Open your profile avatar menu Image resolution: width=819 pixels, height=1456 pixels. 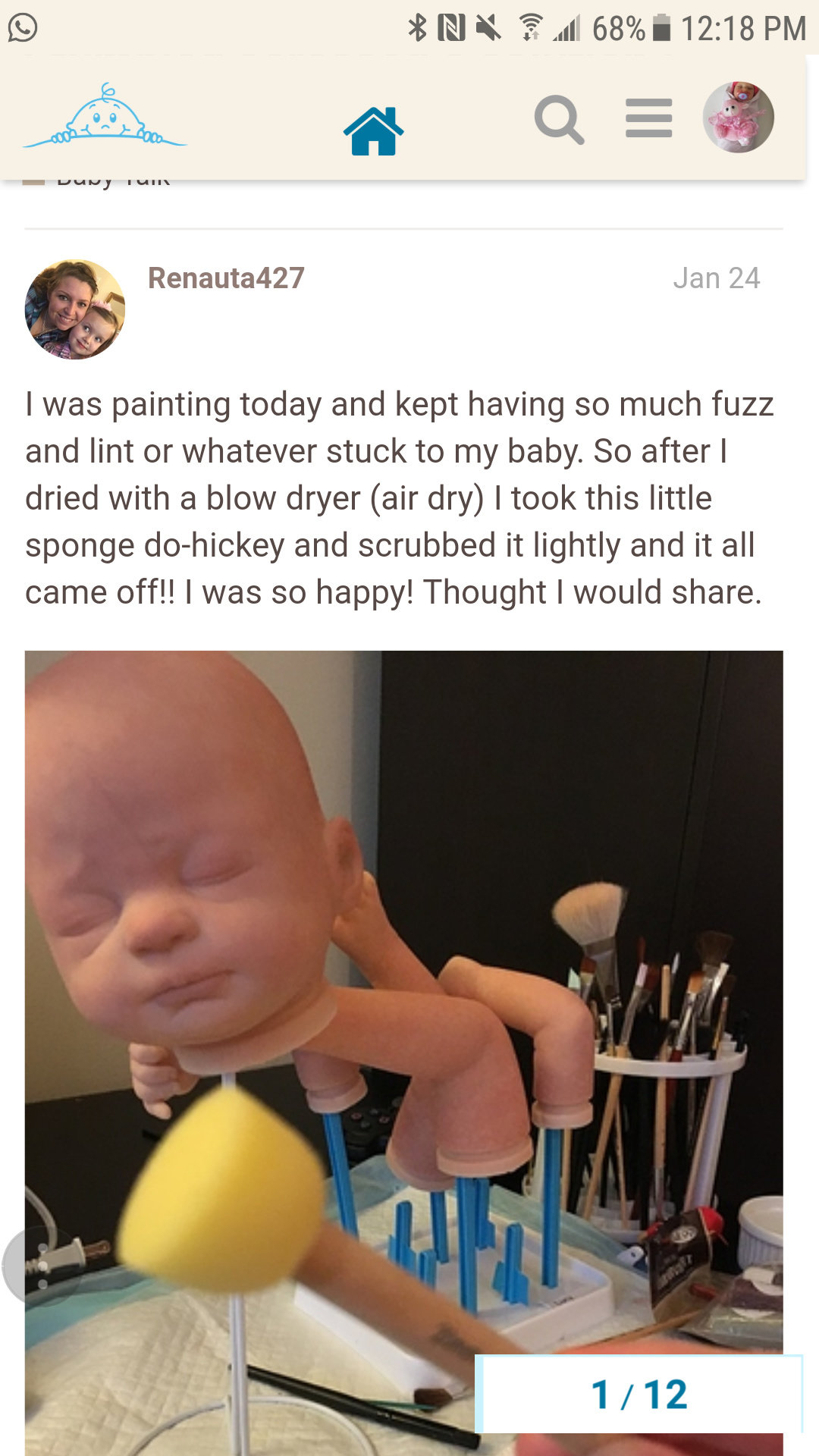coord(738,118)
